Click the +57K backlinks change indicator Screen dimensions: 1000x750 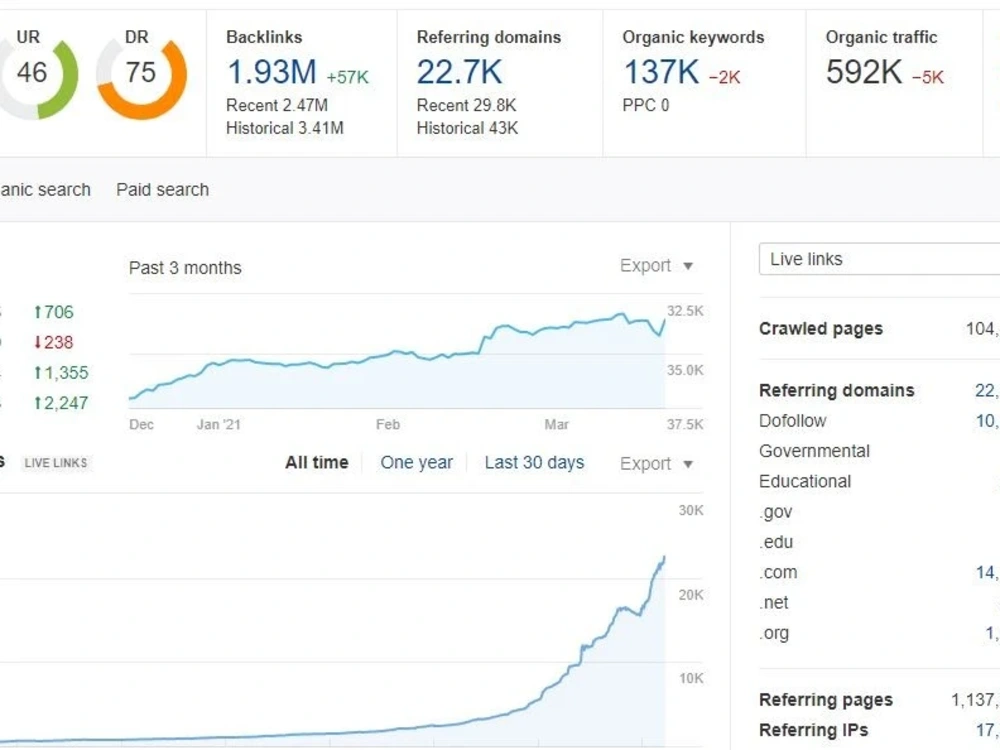tap(347, 78)
